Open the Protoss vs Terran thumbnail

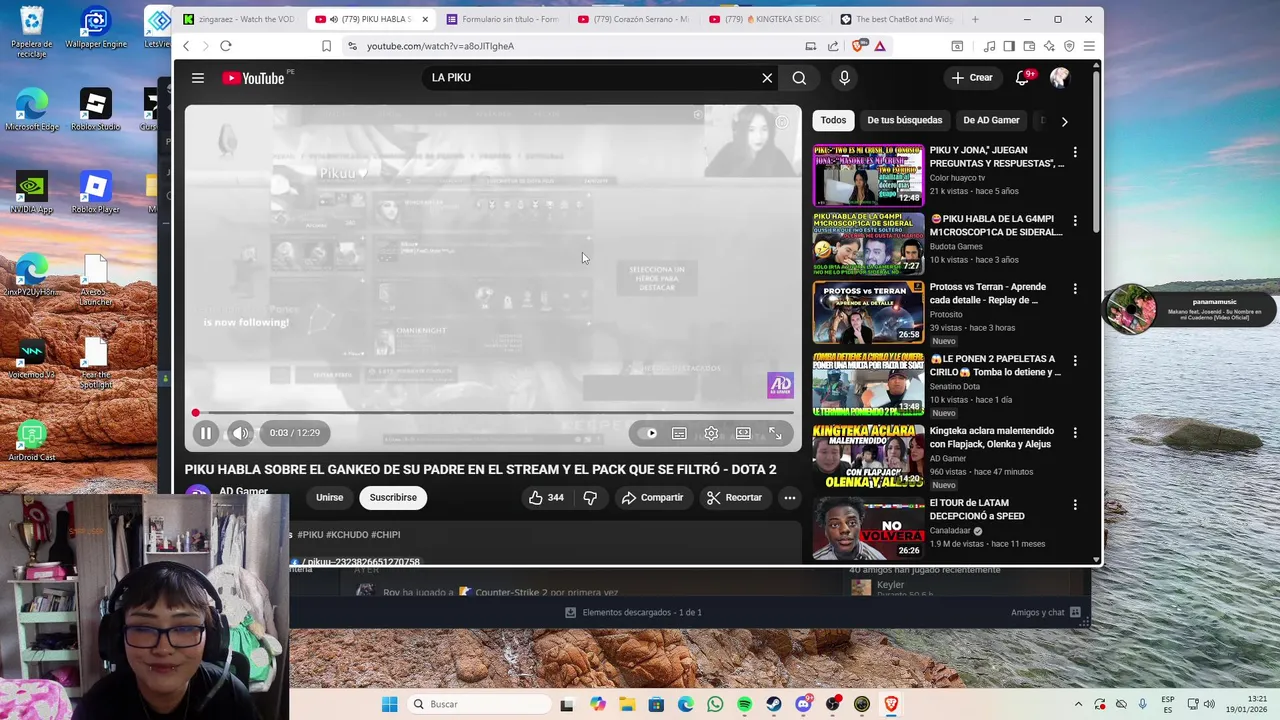(868, 312)
